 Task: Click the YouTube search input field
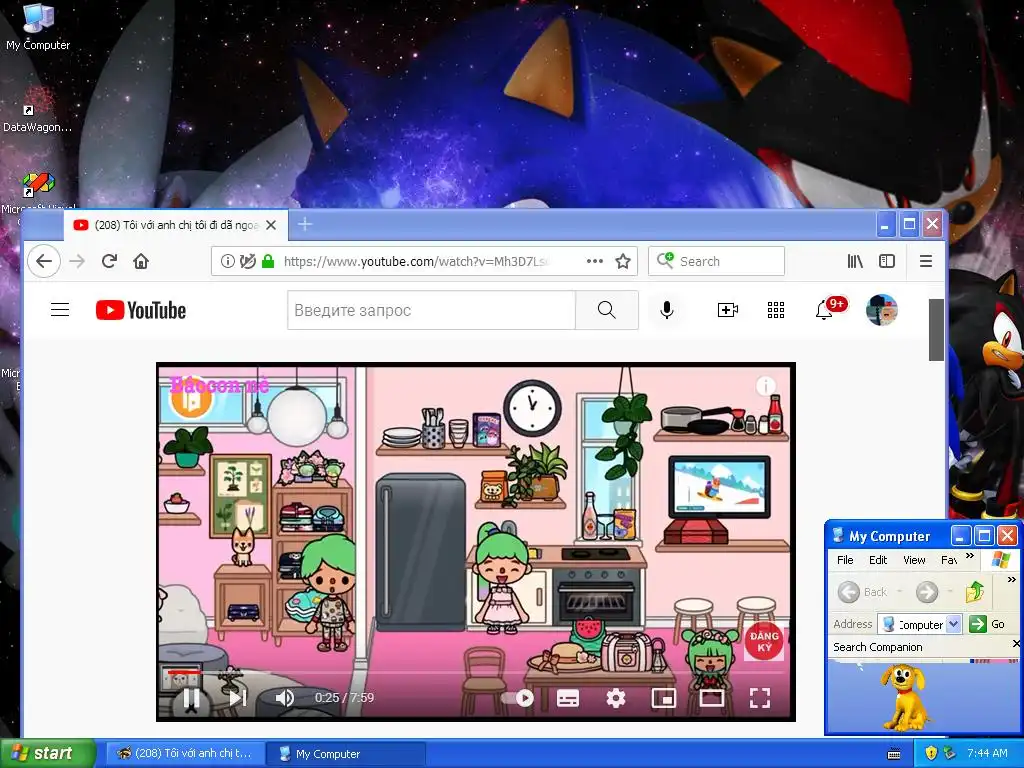tap(431, 310)
